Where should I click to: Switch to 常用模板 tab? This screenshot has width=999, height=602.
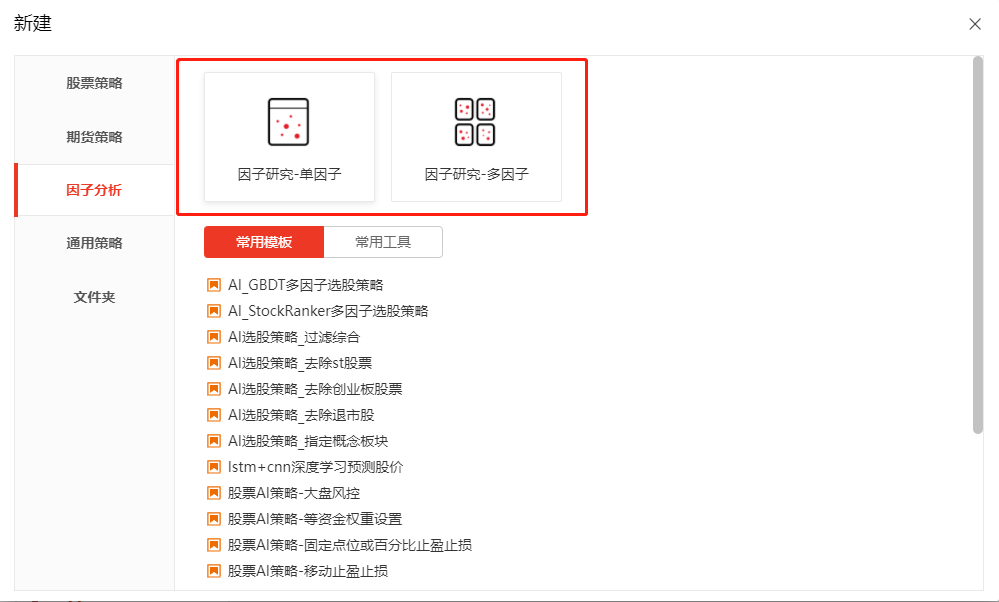click(264, 242)
